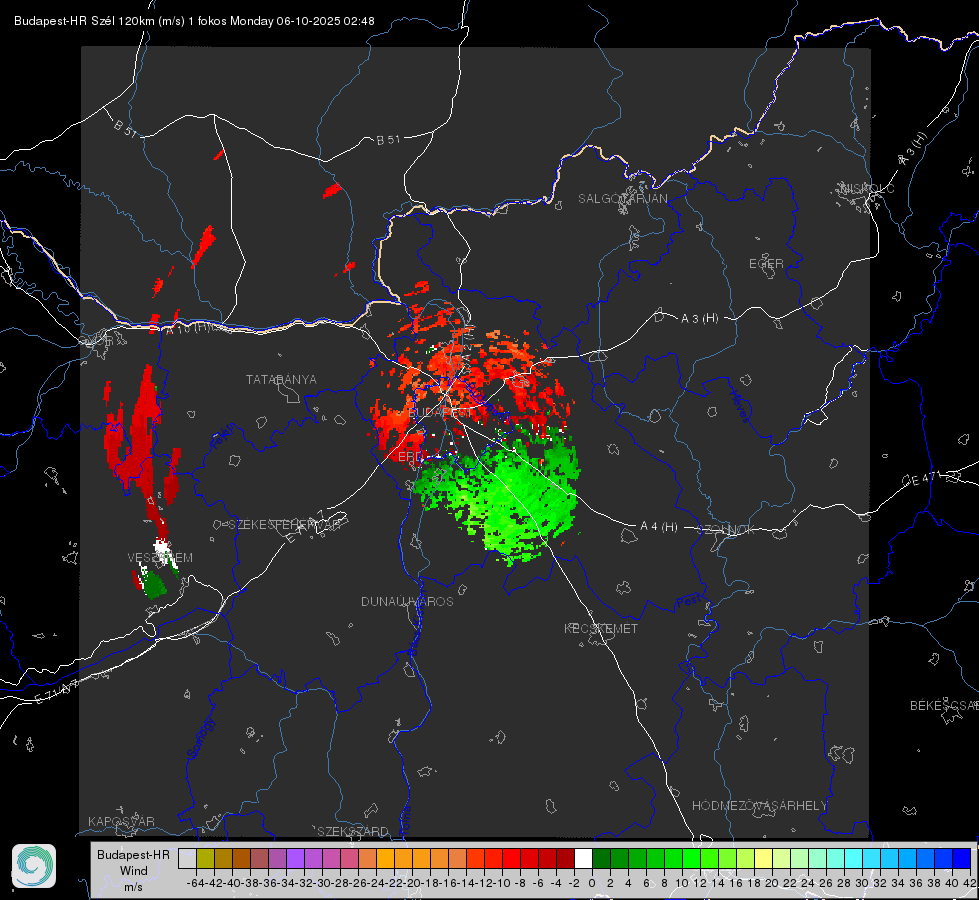Select the KAPOSVÁR city label
Viewport: 979px width, 900px height.
(121, 821)
